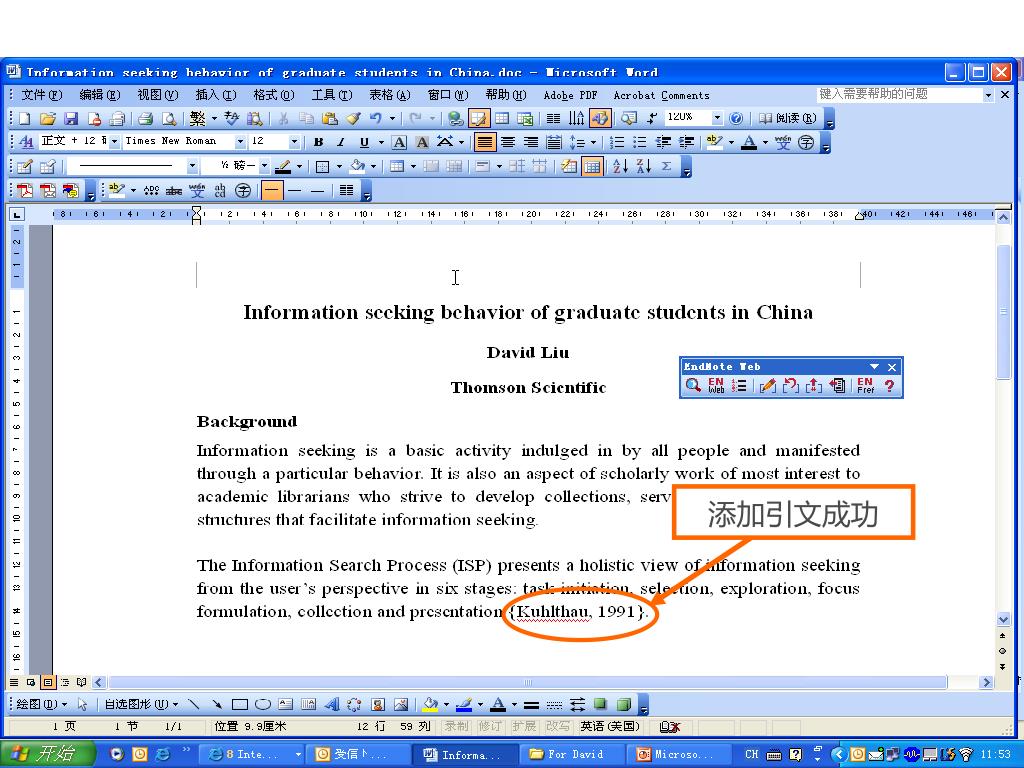Open 自选图形(U) AutoShapes button
This screenshot has height=768, width=1024.
141,704
